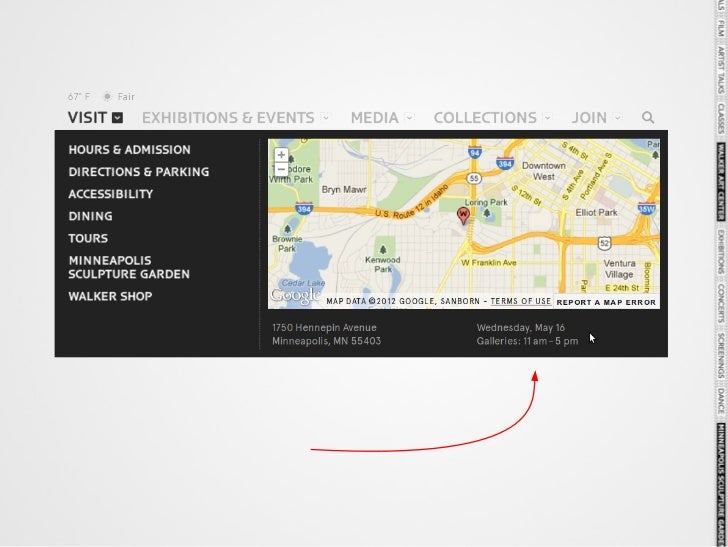Screen dimensions: 728x547
Task: Go to Minneapolis Sculpture Garden
Action: pos(129,267)
